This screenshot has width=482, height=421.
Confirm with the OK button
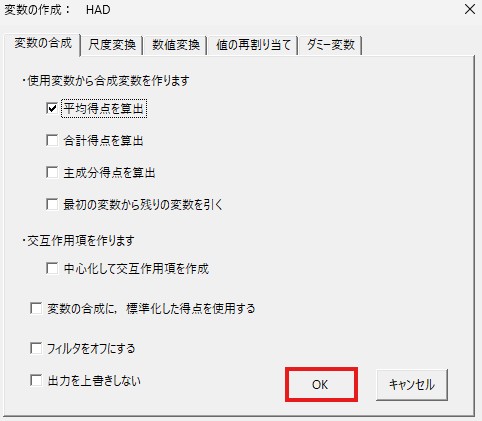[x=321, y=384]
